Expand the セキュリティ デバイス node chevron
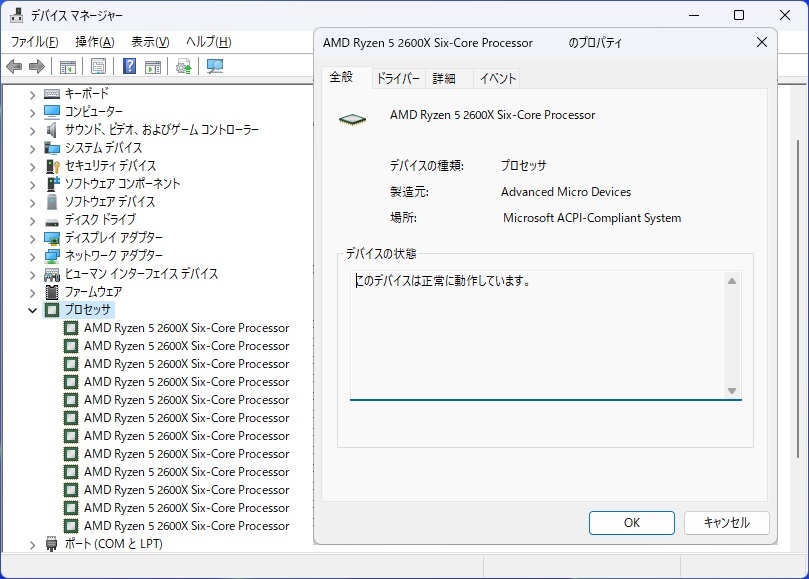Image resolution: width=809 pixels, height=579 pixels. pyautogui.click(x=33, y=167)
